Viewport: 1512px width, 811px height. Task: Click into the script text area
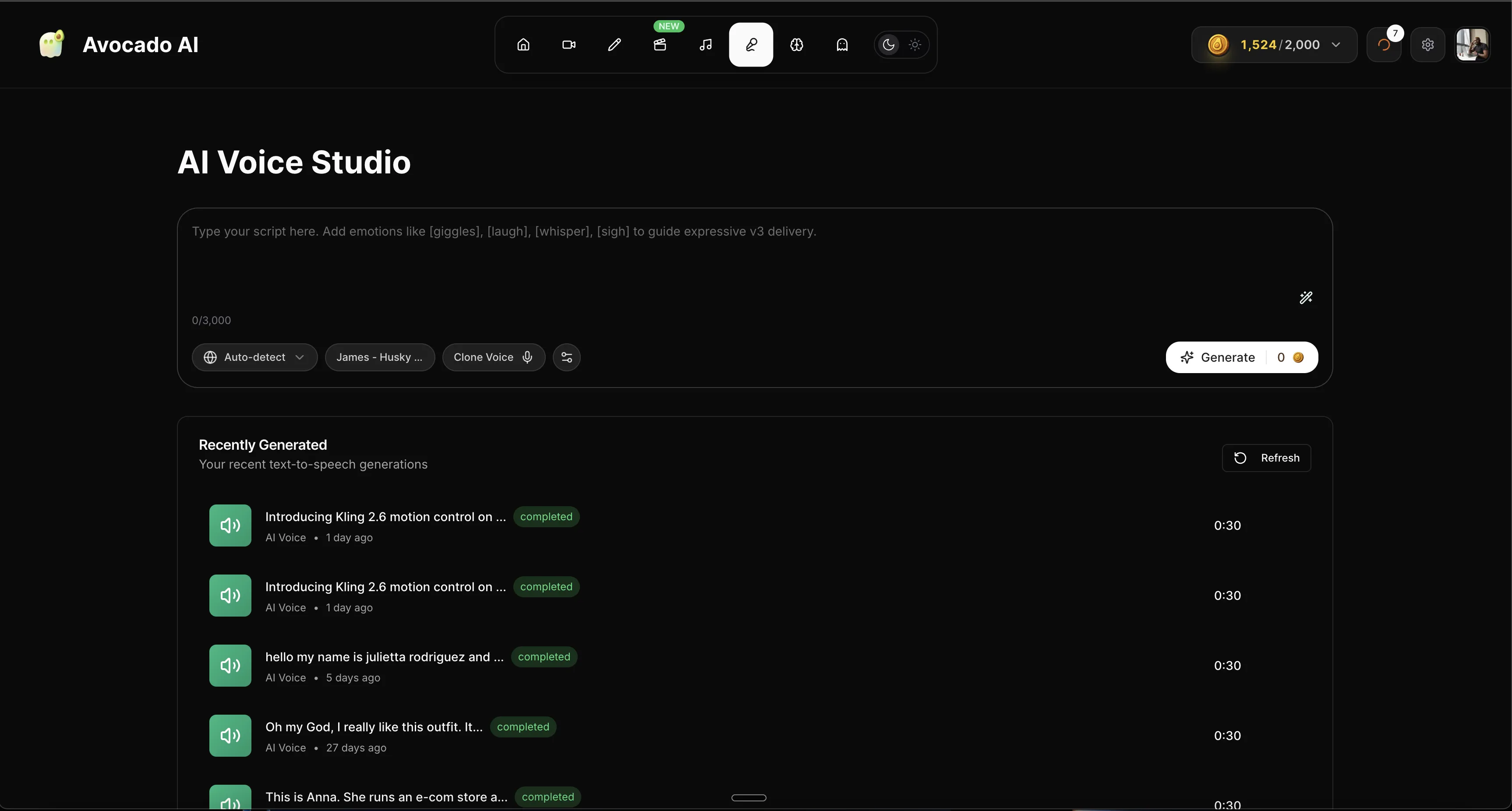(704, 258)
